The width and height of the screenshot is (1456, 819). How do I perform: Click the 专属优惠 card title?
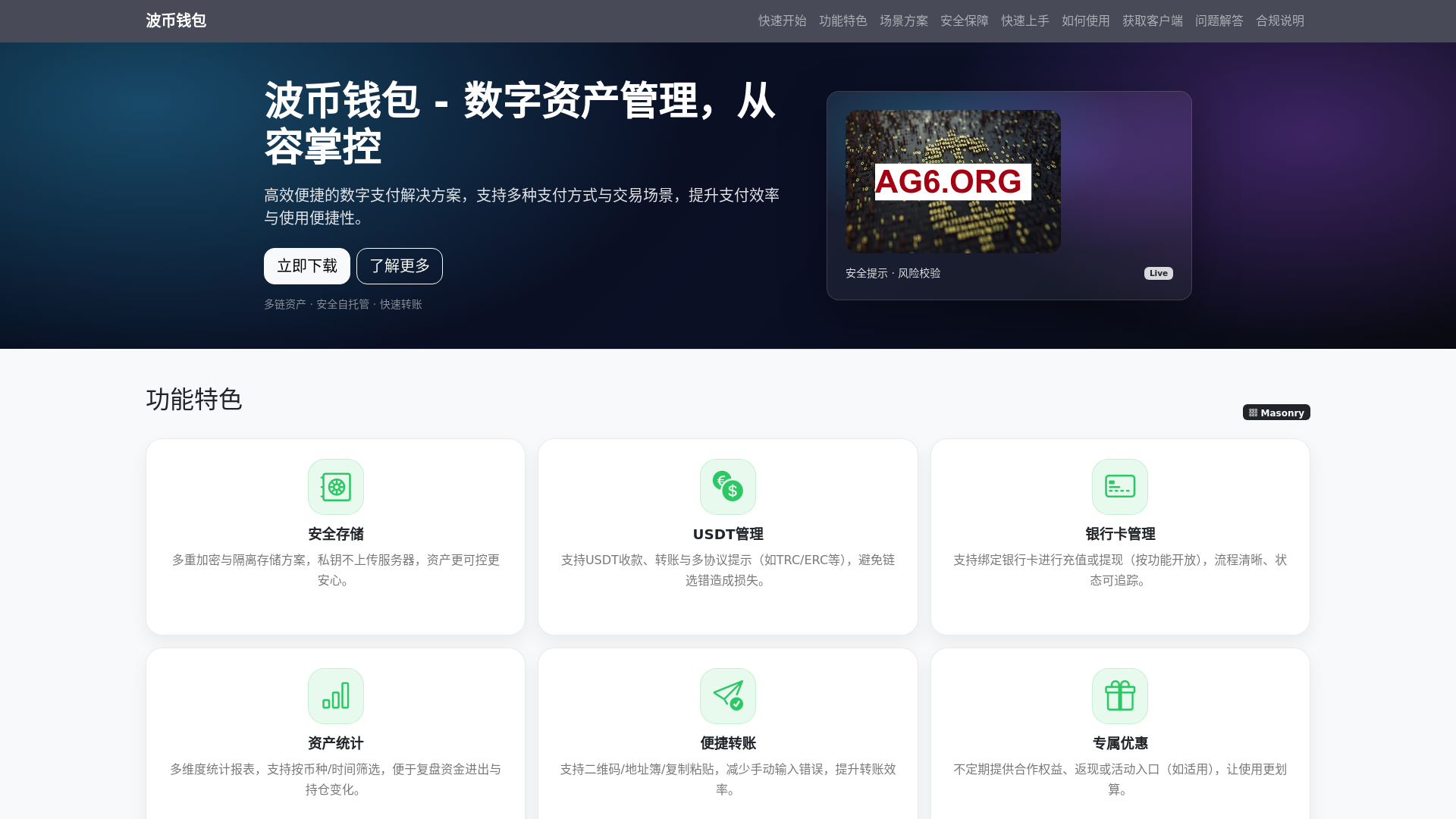click(x=1120, y=743)
